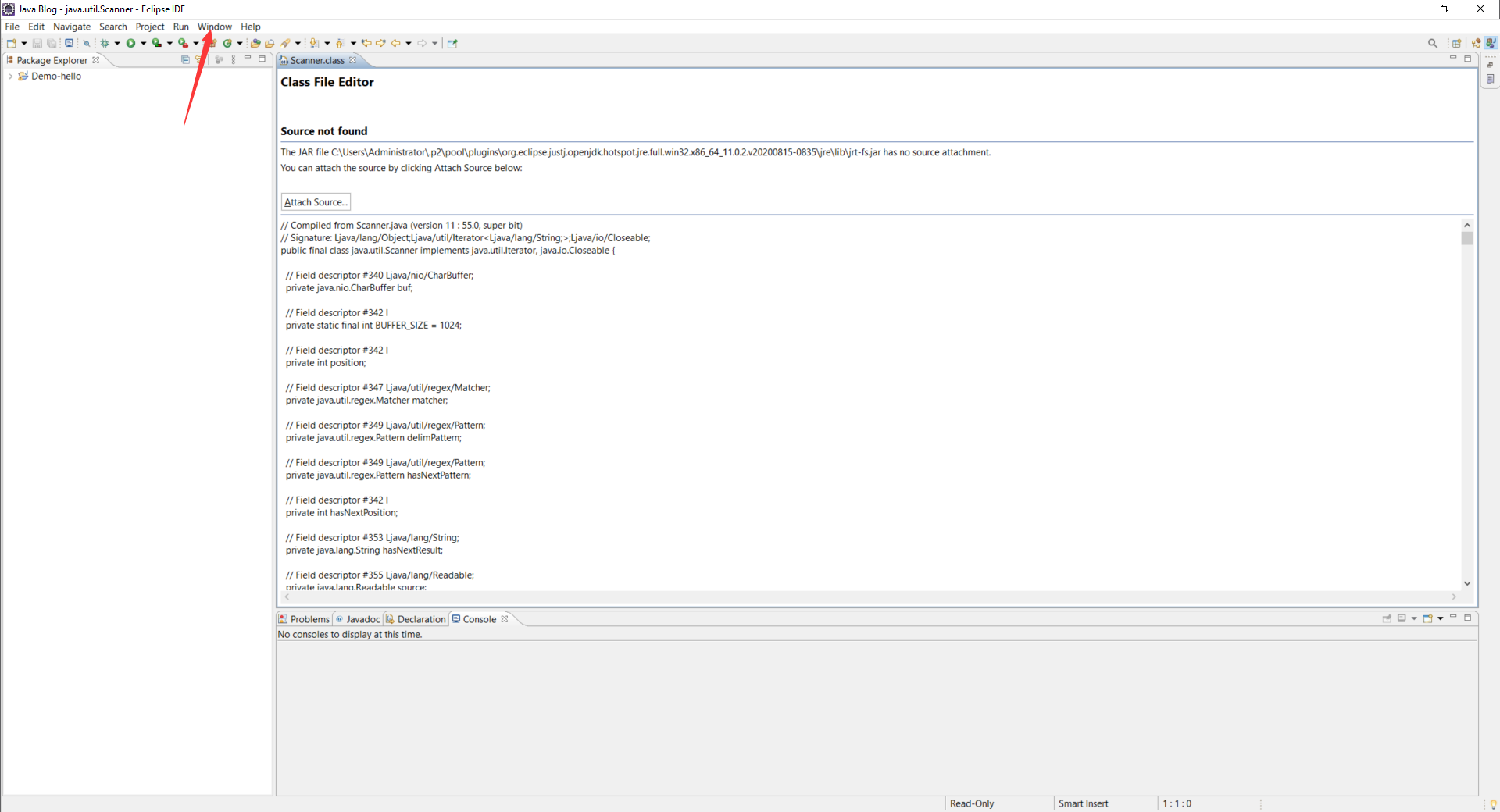
Task: Close the Scanner.class editor tab
Action: tap(352, 59)
